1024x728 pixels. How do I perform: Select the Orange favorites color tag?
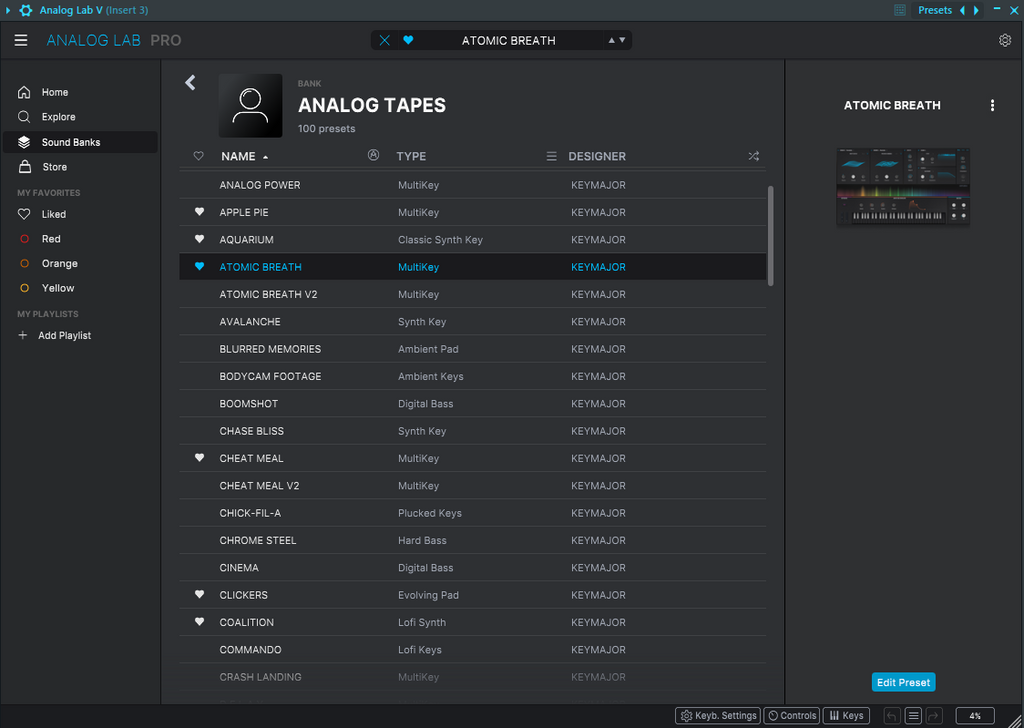pos(59,264)
